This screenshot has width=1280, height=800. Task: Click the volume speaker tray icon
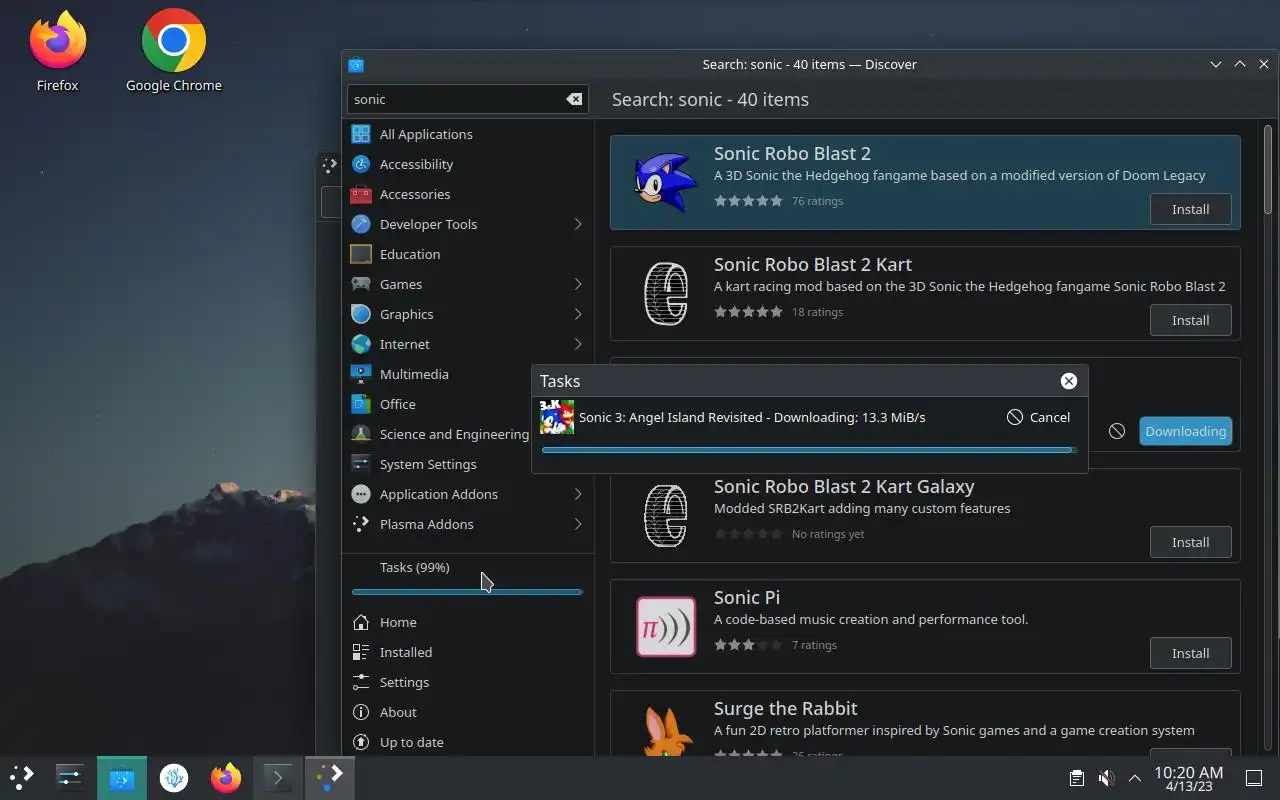pyautogui.click(x=1106, y=778)
